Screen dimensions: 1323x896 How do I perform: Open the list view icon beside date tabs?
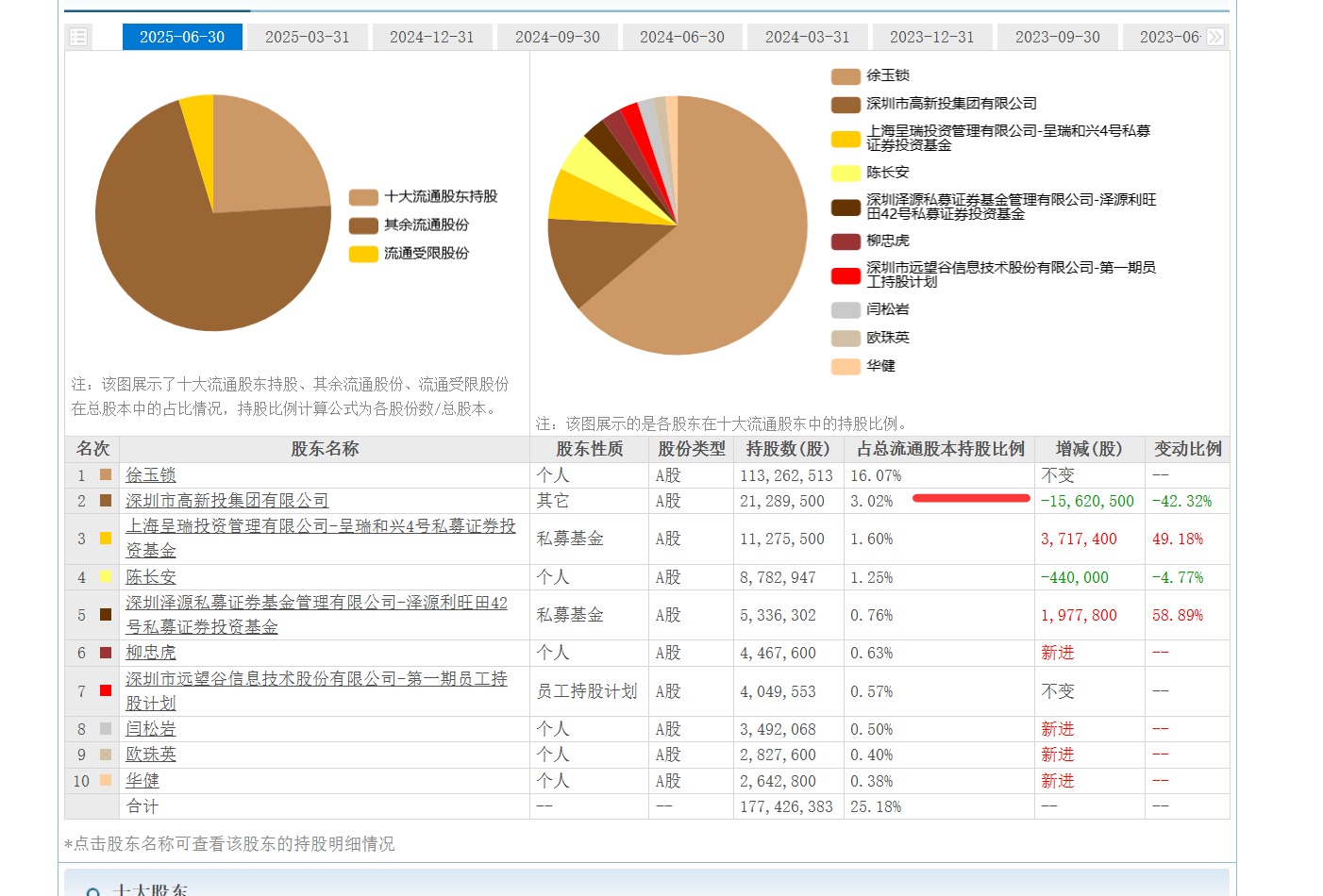78,37
